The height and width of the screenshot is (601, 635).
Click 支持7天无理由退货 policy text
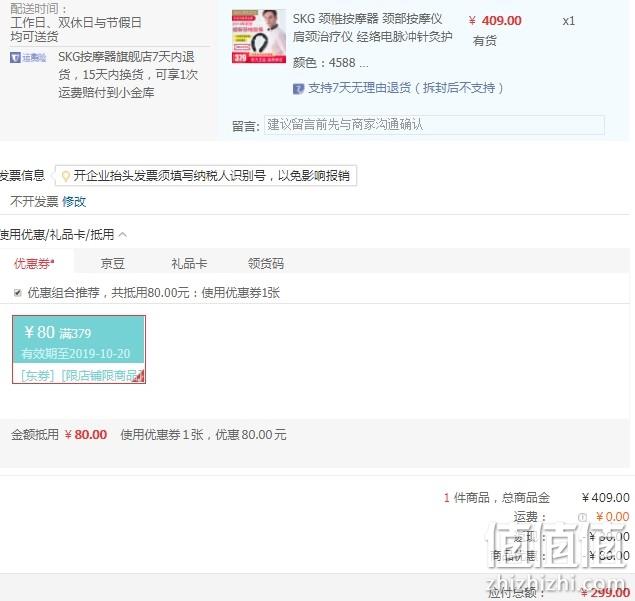406,88
